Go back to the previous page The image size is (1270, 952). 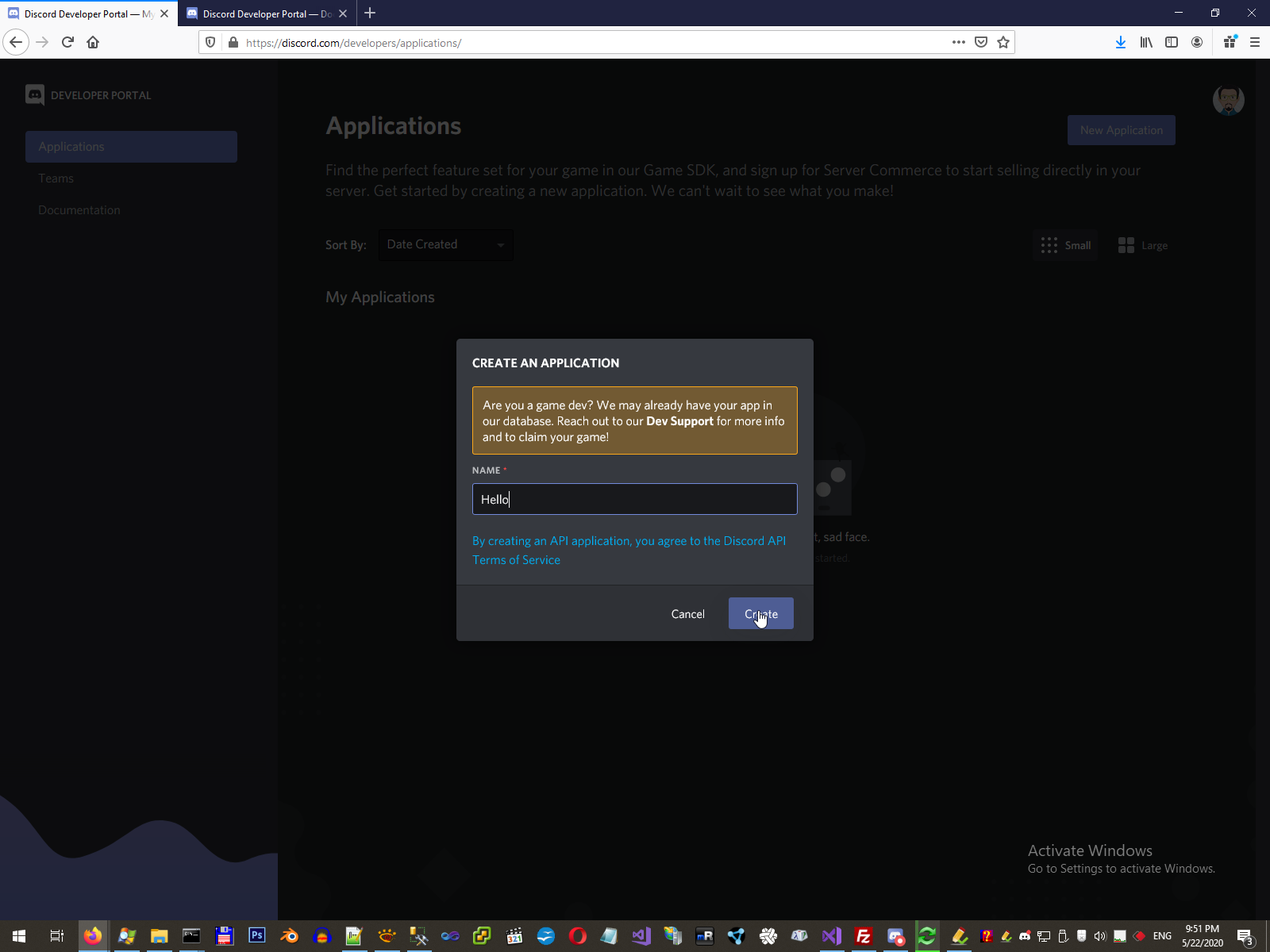[16, 42]
